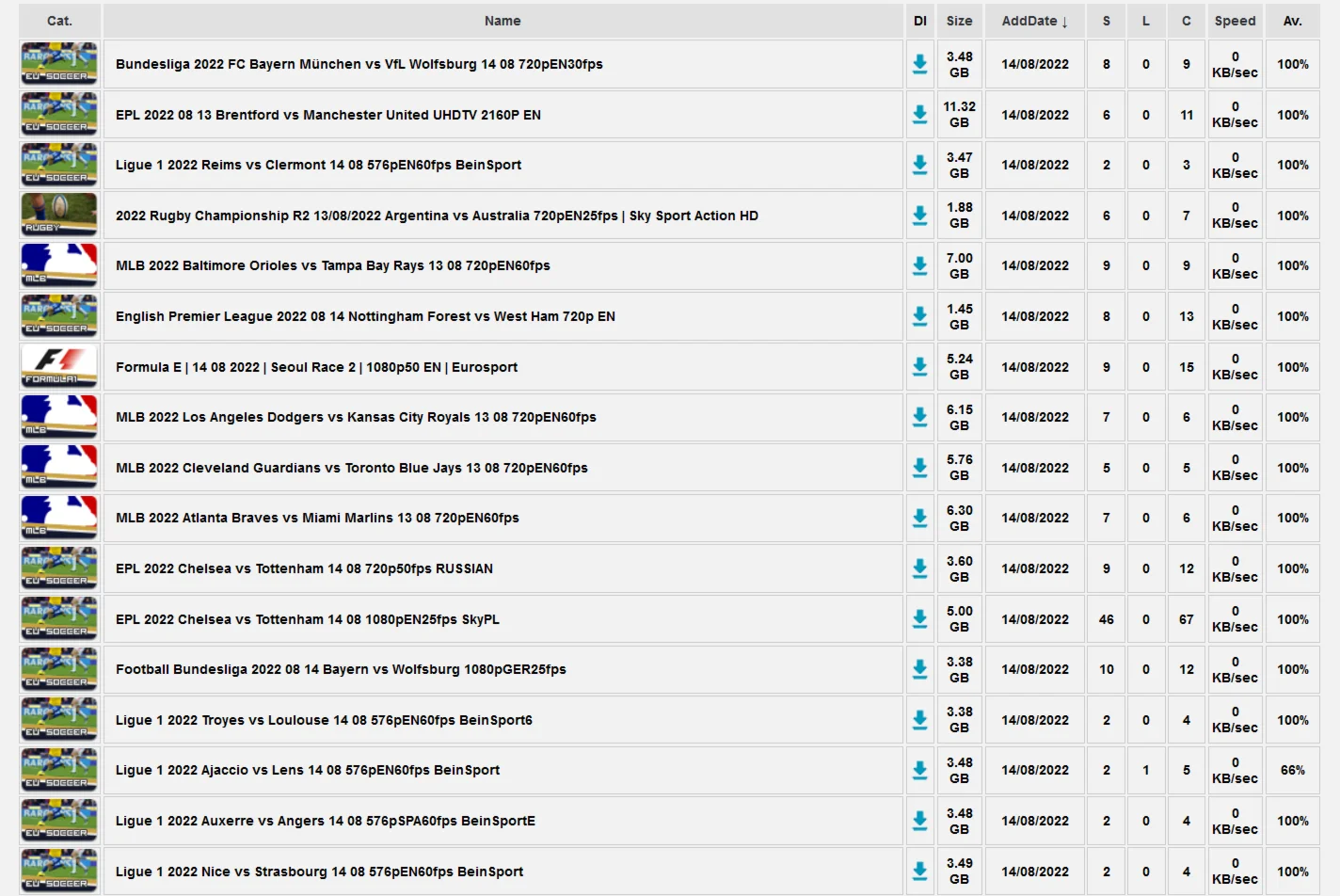Open Rugby category icon for Argentina vs Australia
Viewport: 1340px width, 896px height.
[x=59, y=215]
